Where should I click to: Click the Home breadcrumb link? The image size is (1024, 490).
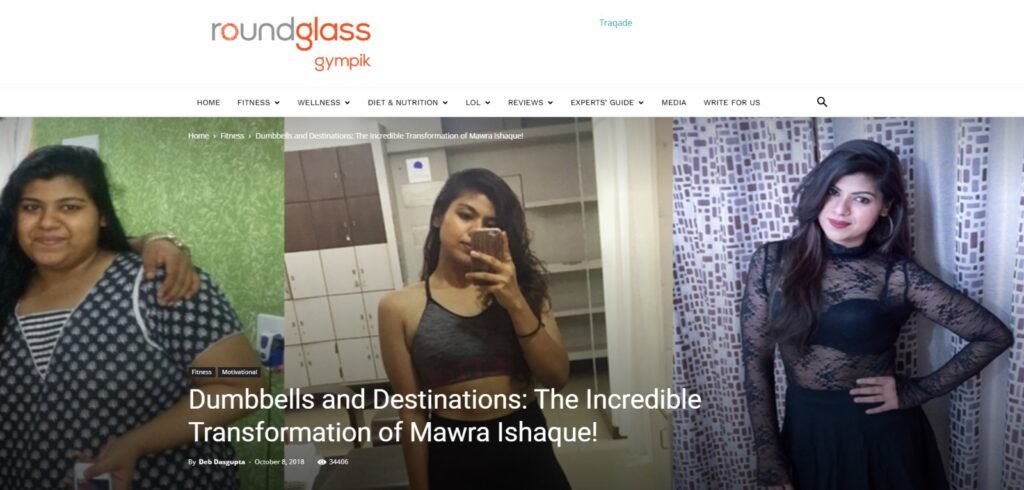199,136
